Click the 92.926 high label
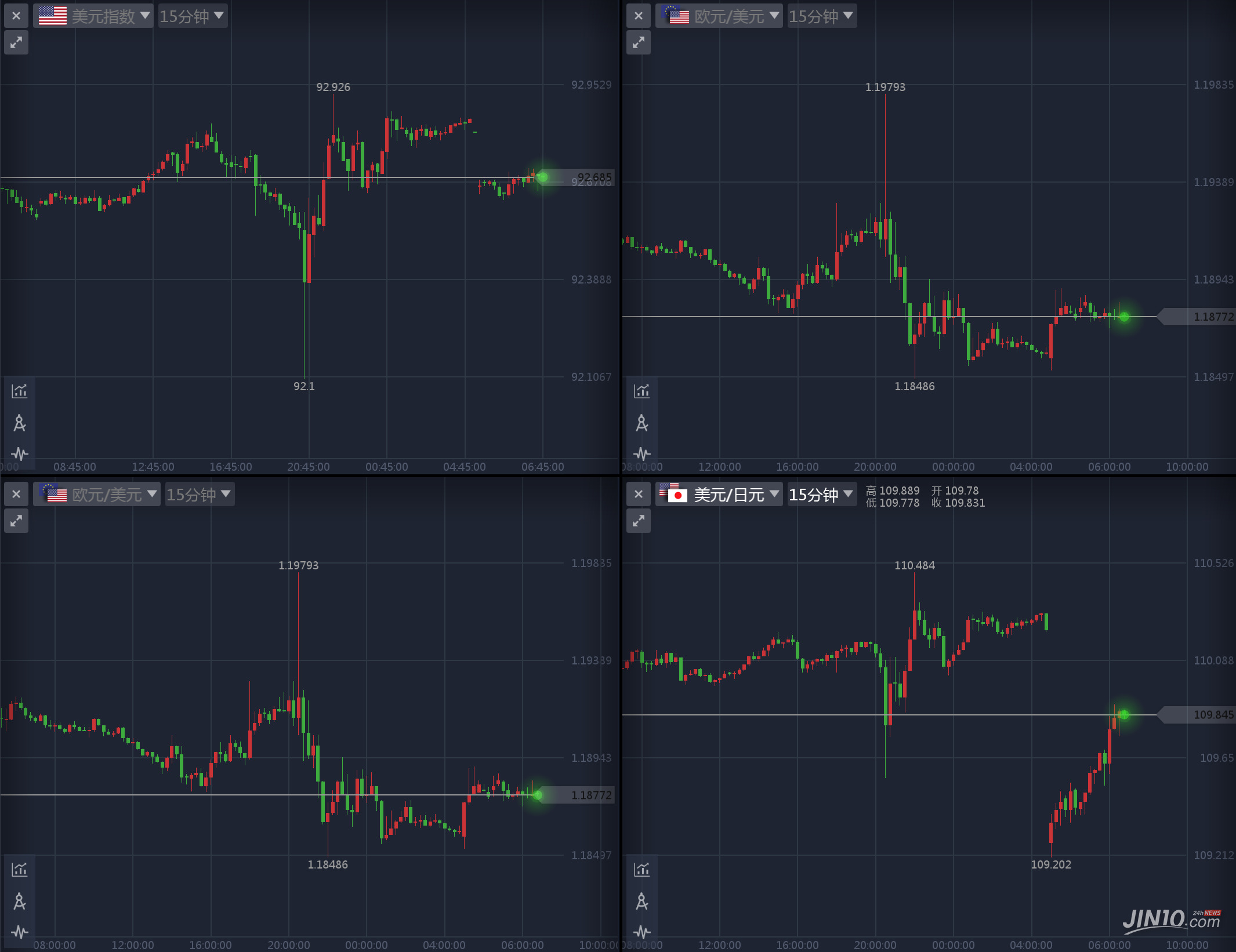 click(333, 87)
